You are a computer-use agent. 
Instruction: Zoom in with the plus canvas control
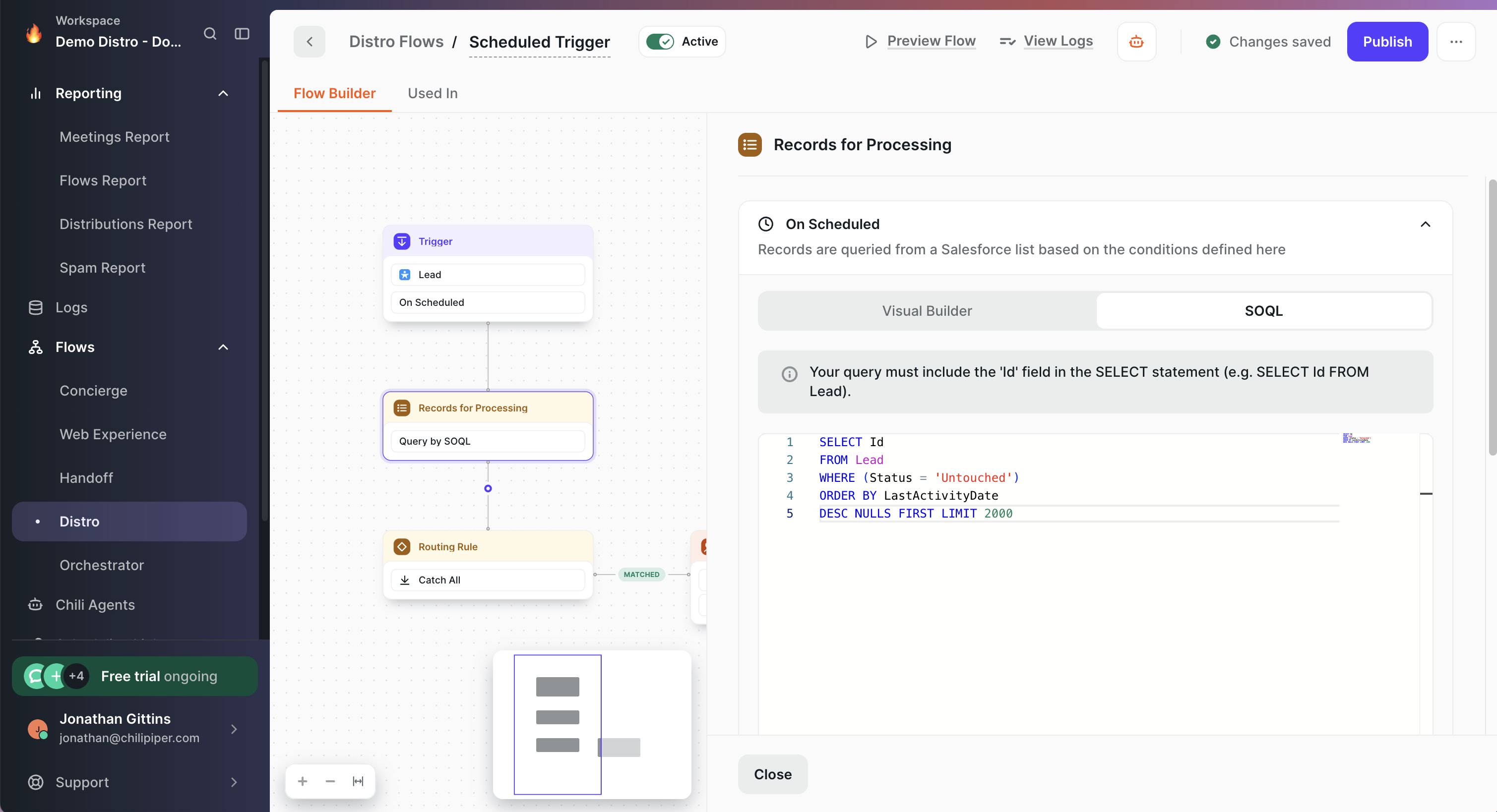302,781
